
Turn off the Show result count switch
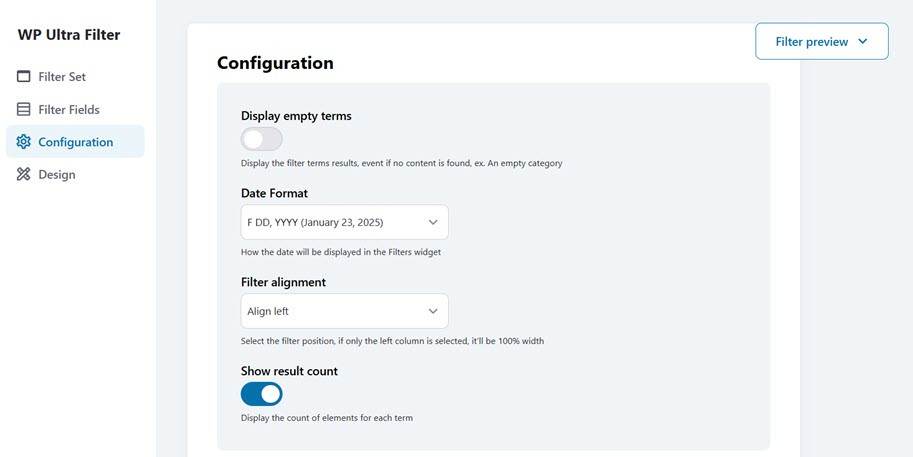pyautogui.click(x=262, y=394)
